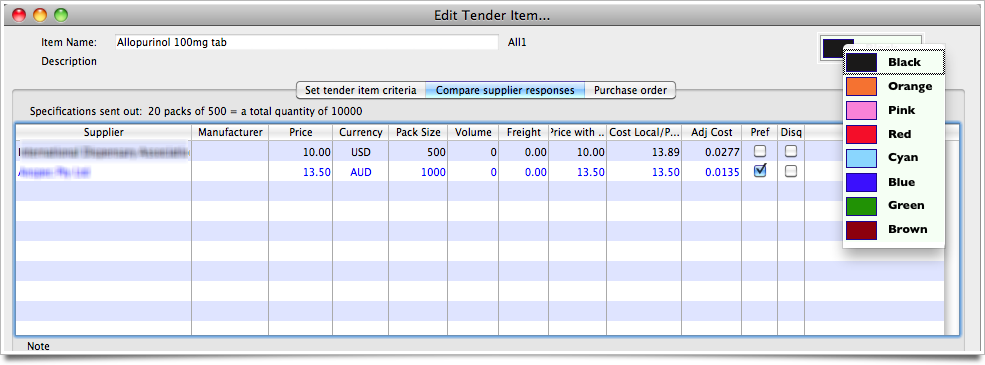985x365 pixels.
Task: Choose Cyan from the color menu
Action: (x=893, y=158)
